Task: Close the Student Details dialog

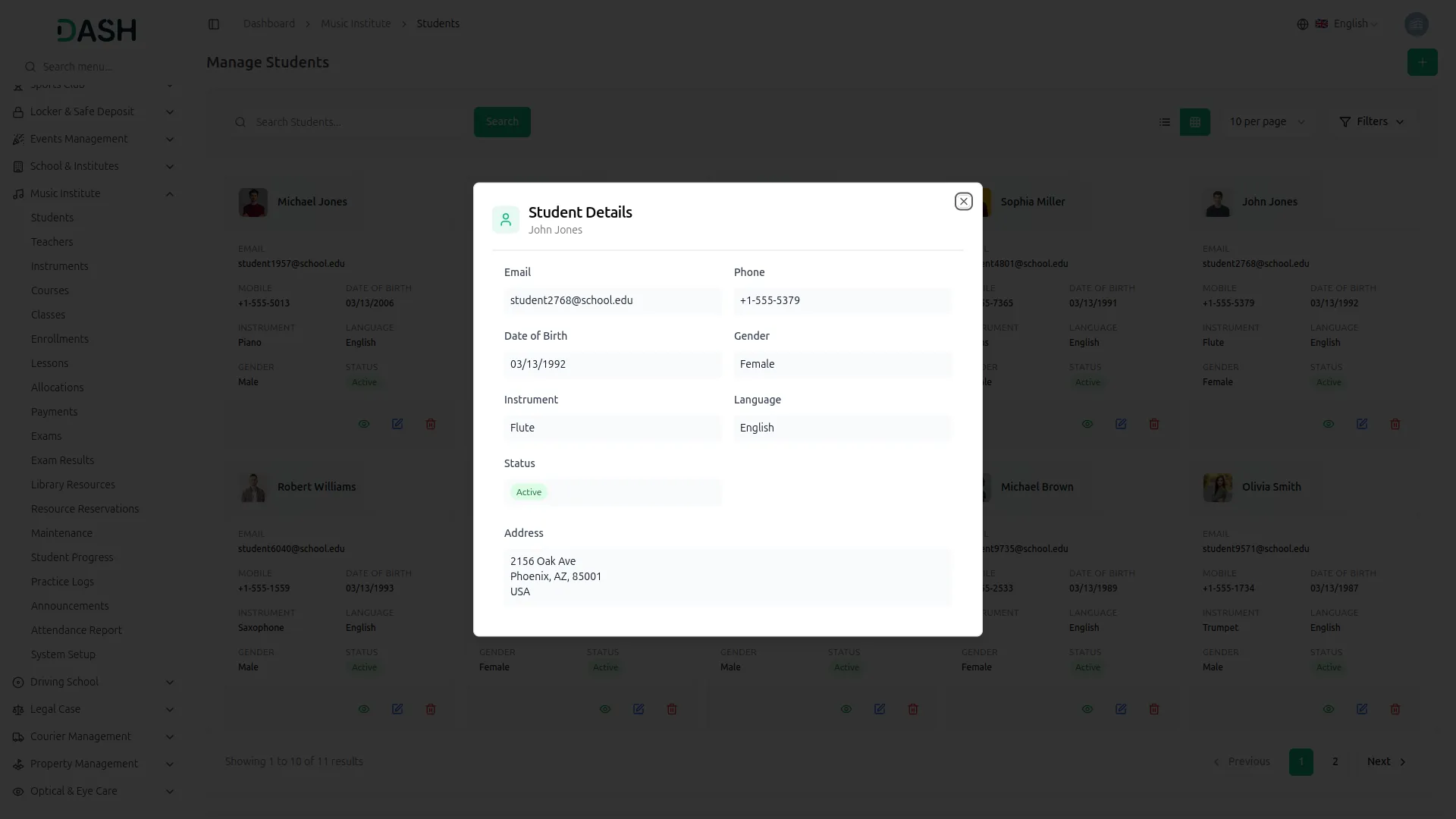Action: click(963, 201)
